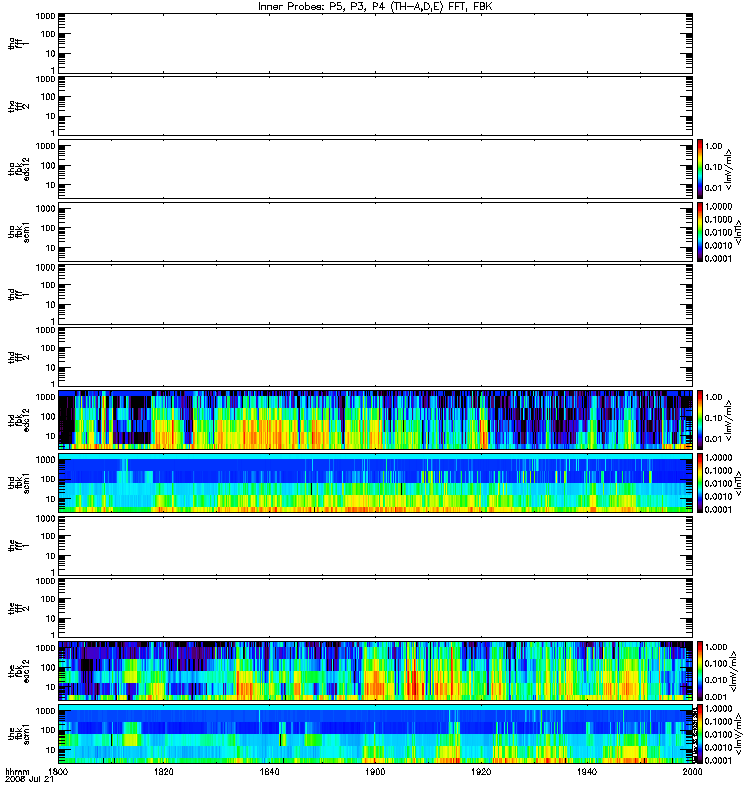Click the 'the fbk edc12' panel label
This screenshot has height=800, width=750.
click(x=18, y=671)
